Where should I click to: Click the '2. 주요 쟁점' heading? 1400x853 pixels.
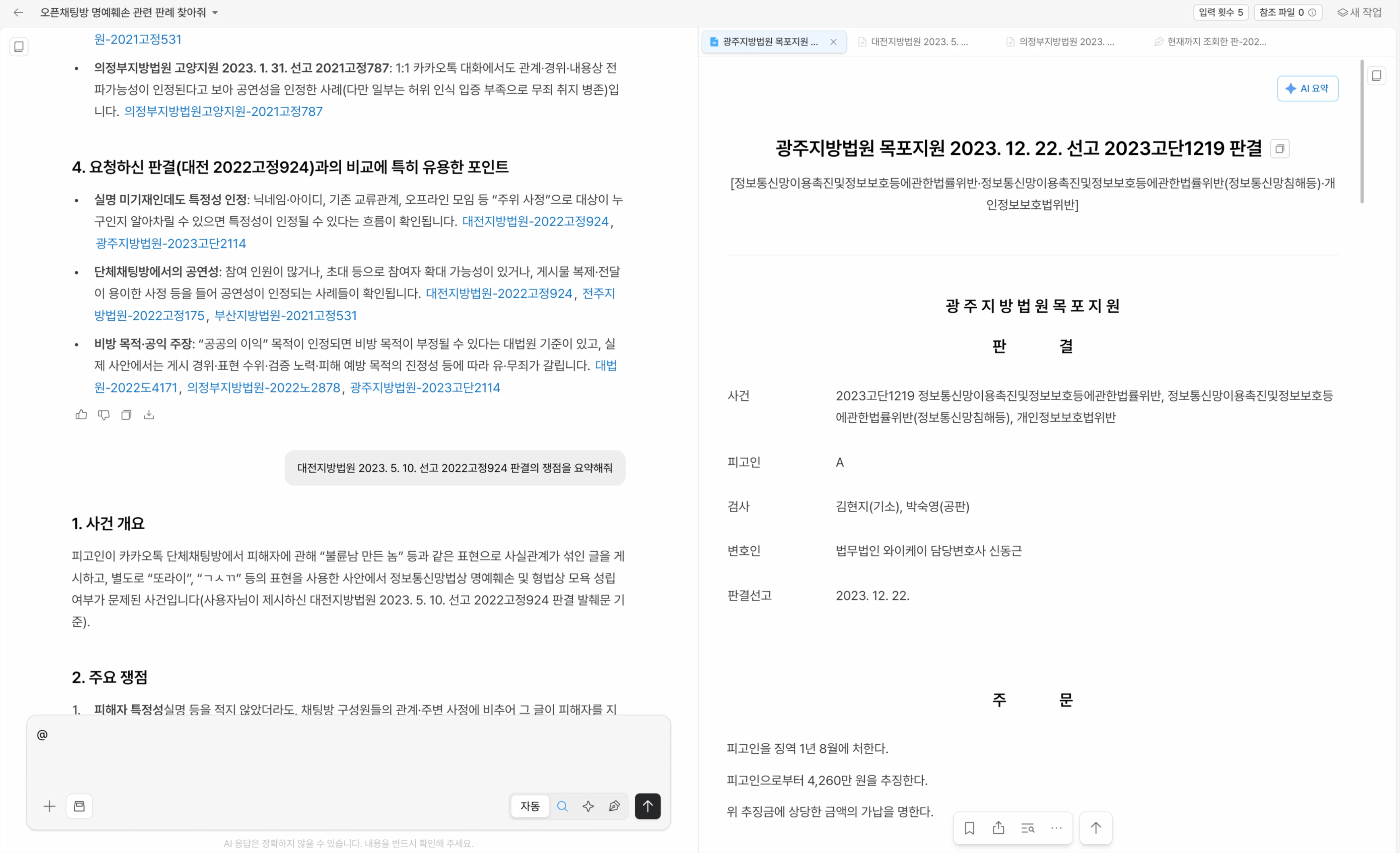(x=110, y=677)
